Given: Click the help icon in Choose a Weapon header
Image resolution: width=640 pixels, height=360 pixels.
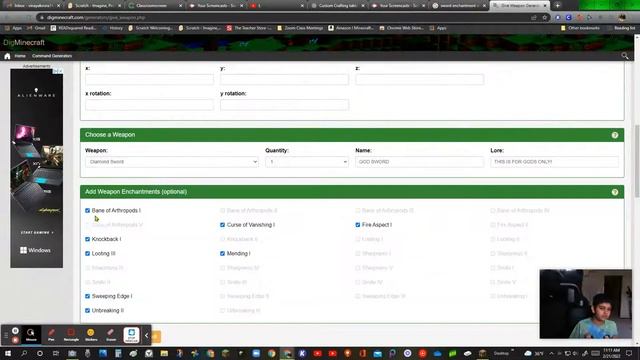Looking at the screenshot, I should click(615, 135).
